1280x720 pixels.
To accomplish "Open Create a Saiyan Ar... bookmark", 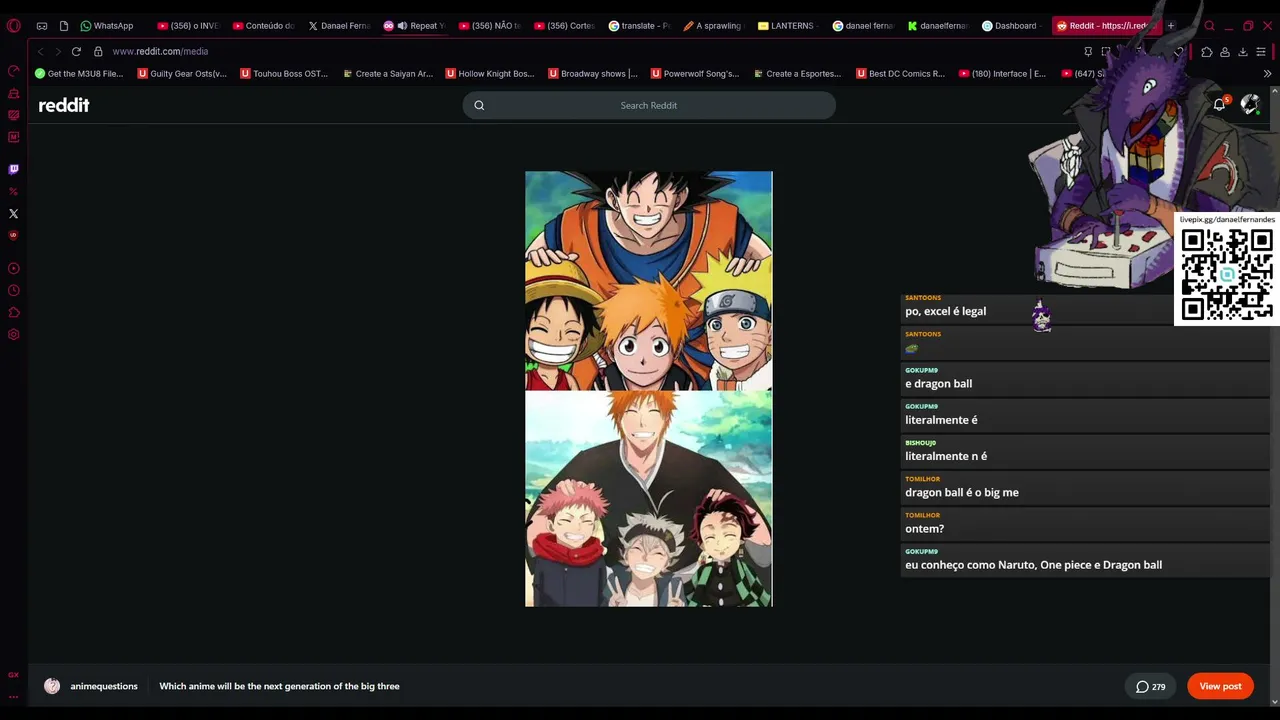I will click(x=387, y=73).
